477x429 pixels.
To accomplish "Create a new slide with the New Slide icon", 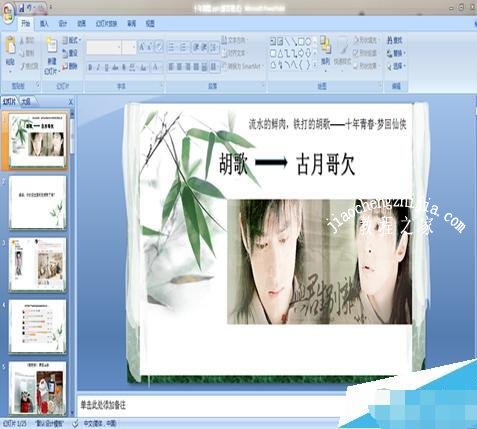I will click(x=51, y=45).
